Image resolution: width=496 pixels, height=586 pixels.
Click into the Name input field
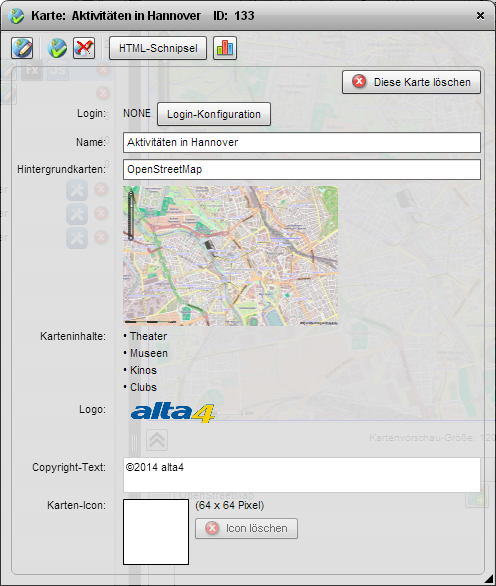click(x=302, y=142)
